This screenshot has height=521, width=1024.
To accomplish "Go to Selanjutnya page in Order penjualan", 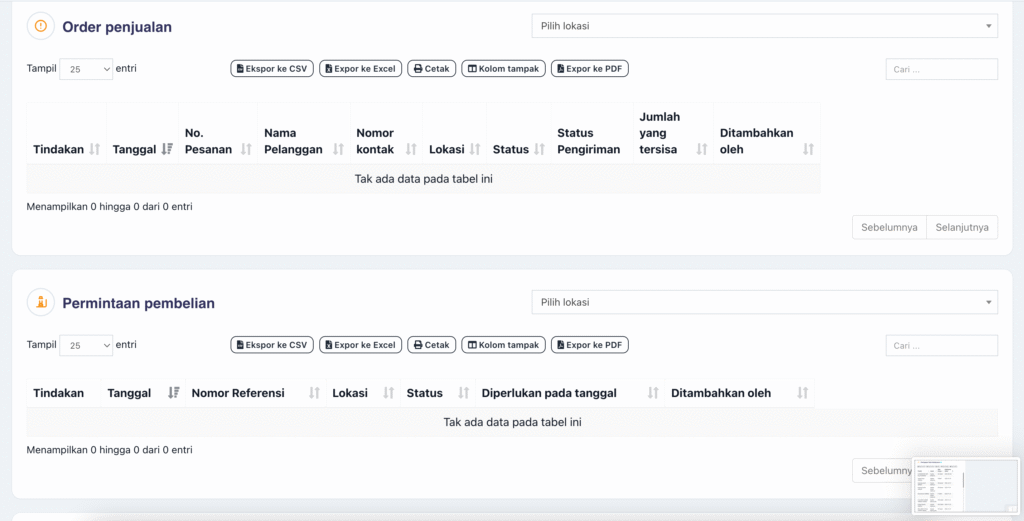I will pos(961,228).
